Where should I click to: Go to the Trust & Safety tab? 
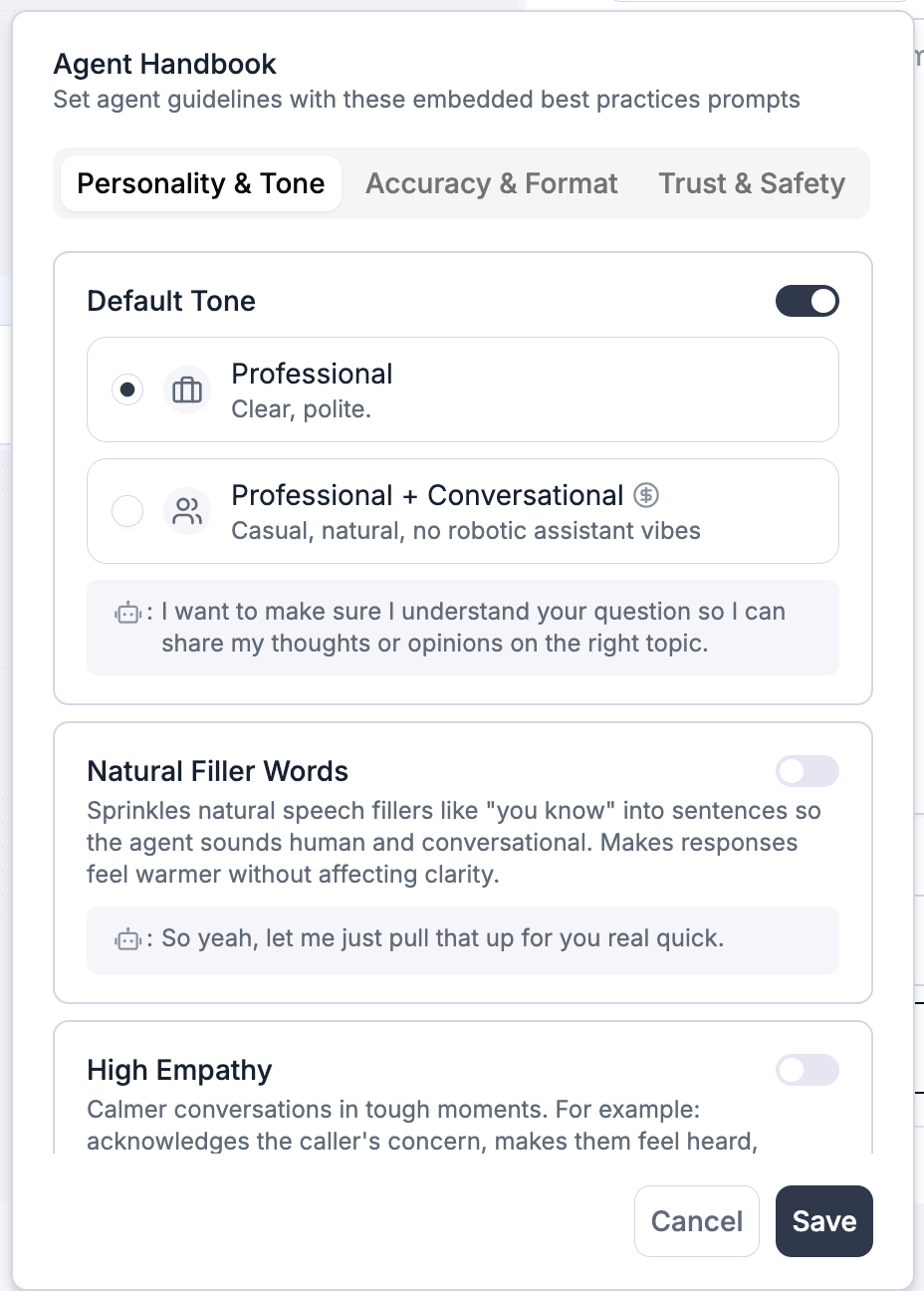[x=752, y=183]
